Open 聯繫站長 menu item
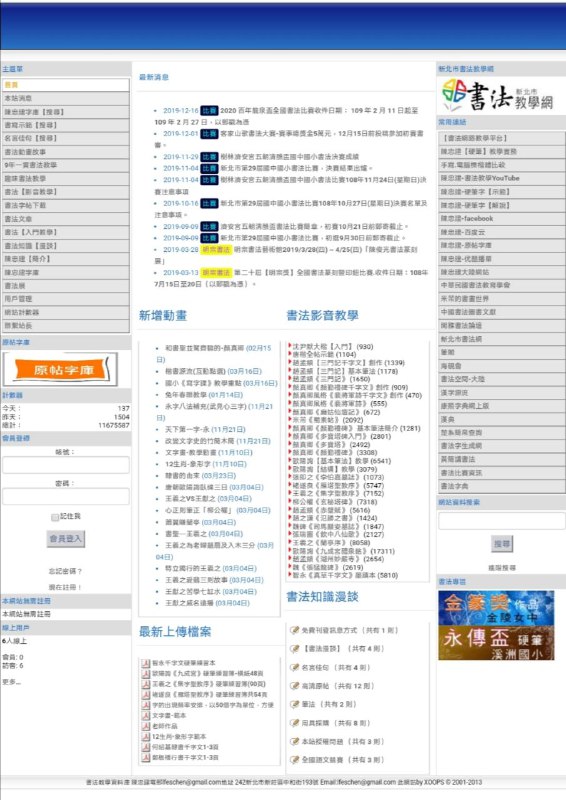Viewport: 566px width, 800px height. pos(65,326)
